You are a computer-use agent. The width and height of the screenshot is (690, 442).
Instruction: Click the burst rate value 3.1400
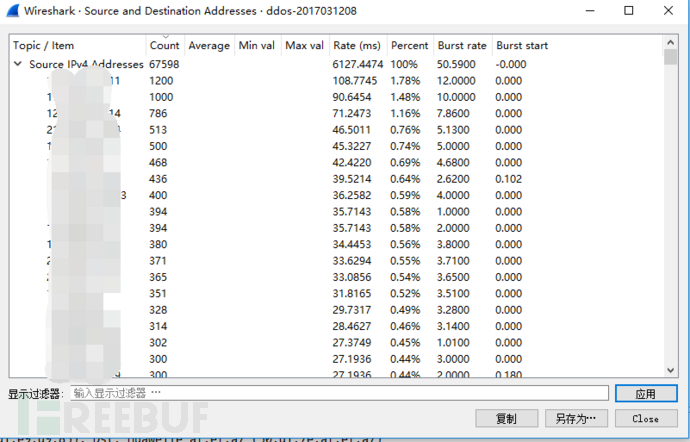[x=453, y=326]
